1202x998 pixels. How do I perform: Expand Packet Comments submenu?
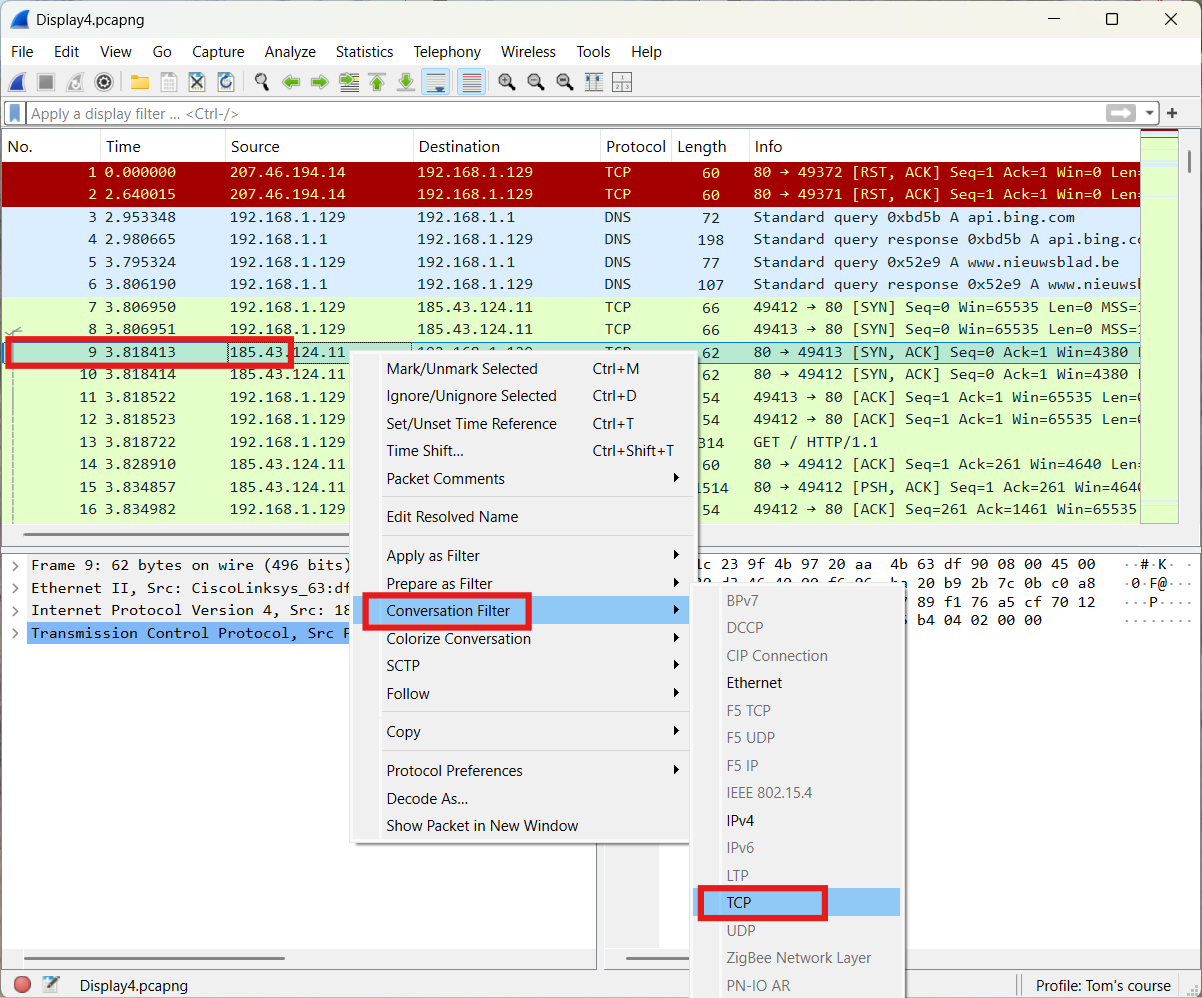(520, 479)
